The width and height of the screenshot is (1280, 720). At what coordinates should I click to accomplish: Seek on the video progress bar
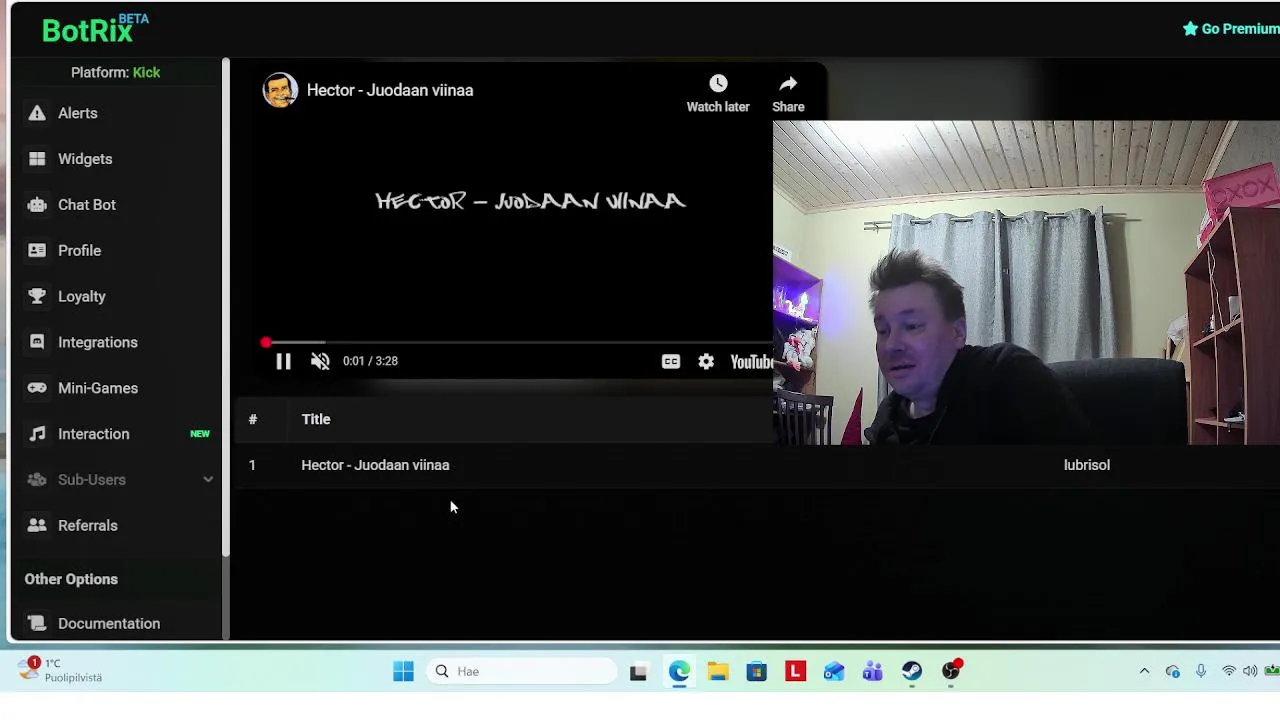pos(518,343)
